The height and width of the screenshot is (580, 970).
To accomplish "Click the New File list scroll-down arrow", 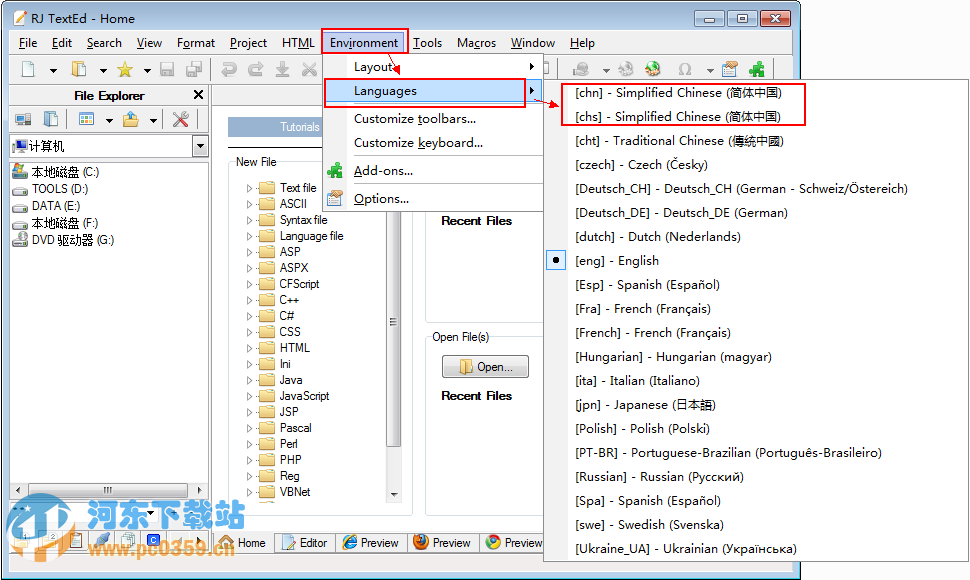I will [x=394, y=495].
